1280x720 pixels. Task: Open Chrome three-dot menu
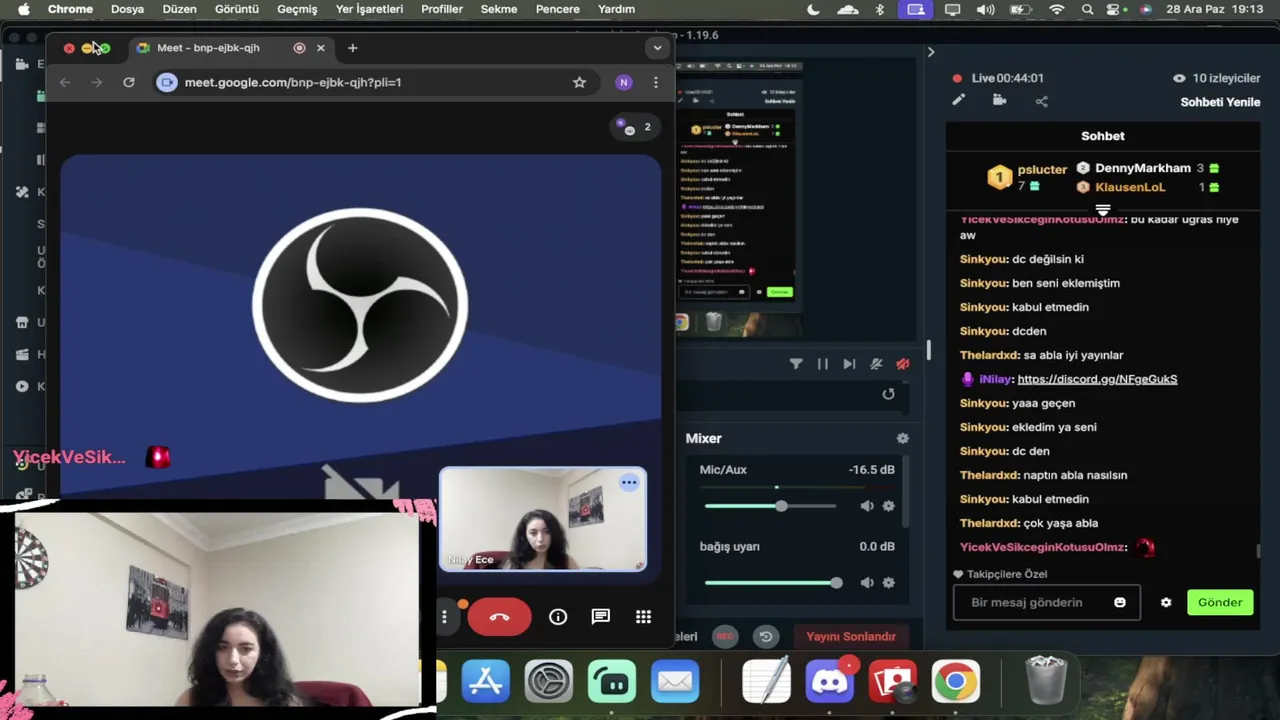tap(656, 82)
